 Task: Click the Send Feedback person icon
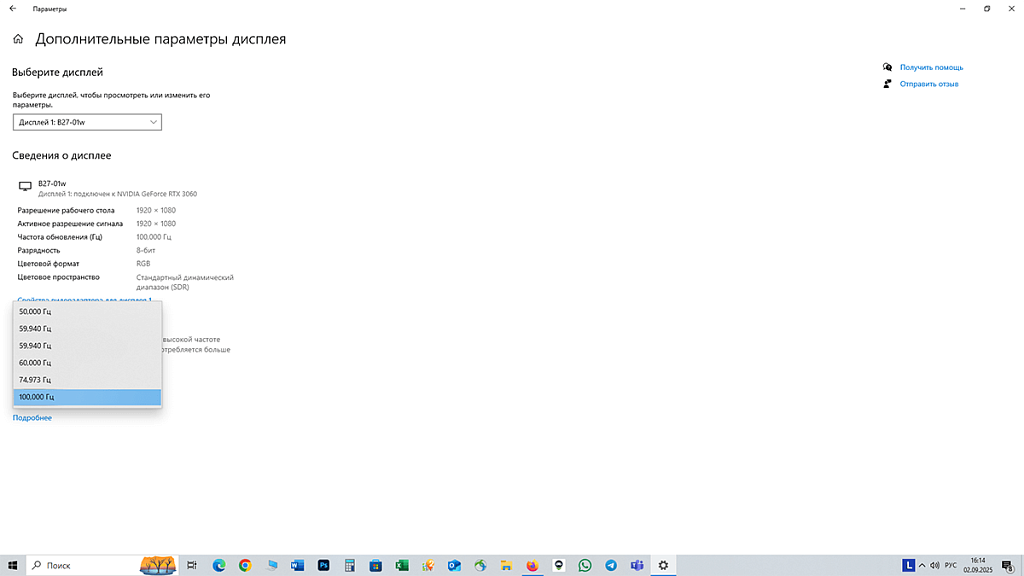click(x=887, y=84)
